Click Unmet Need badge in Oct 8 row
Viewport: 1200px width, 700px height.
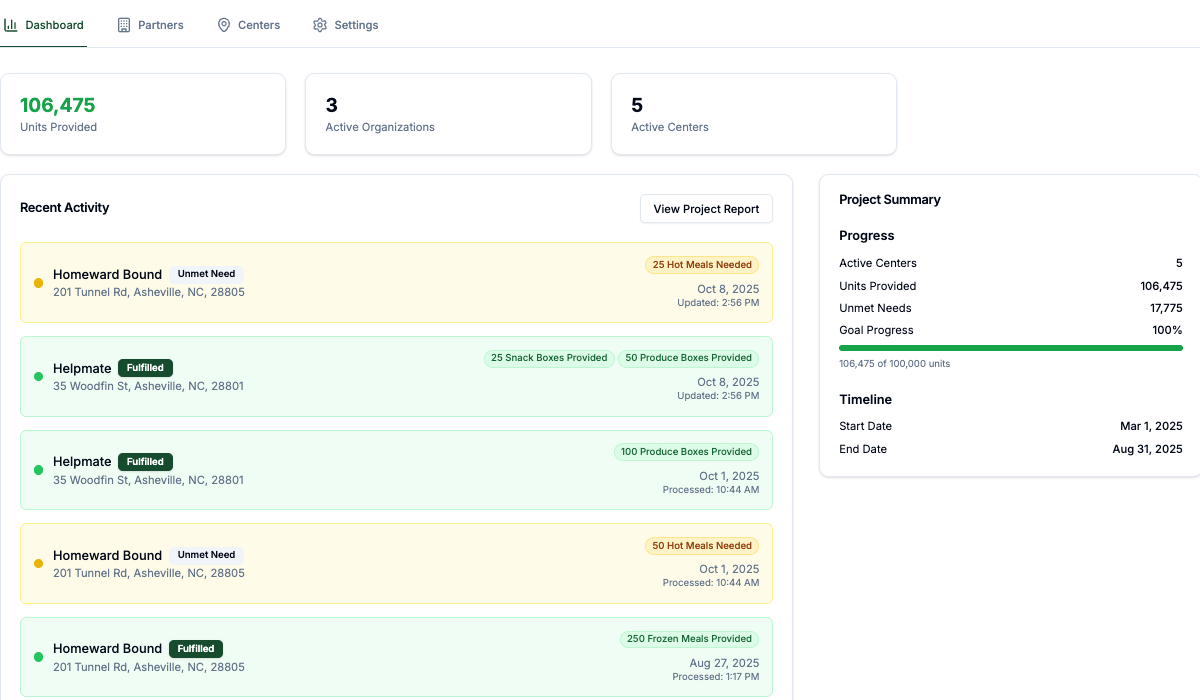[207, 274]
